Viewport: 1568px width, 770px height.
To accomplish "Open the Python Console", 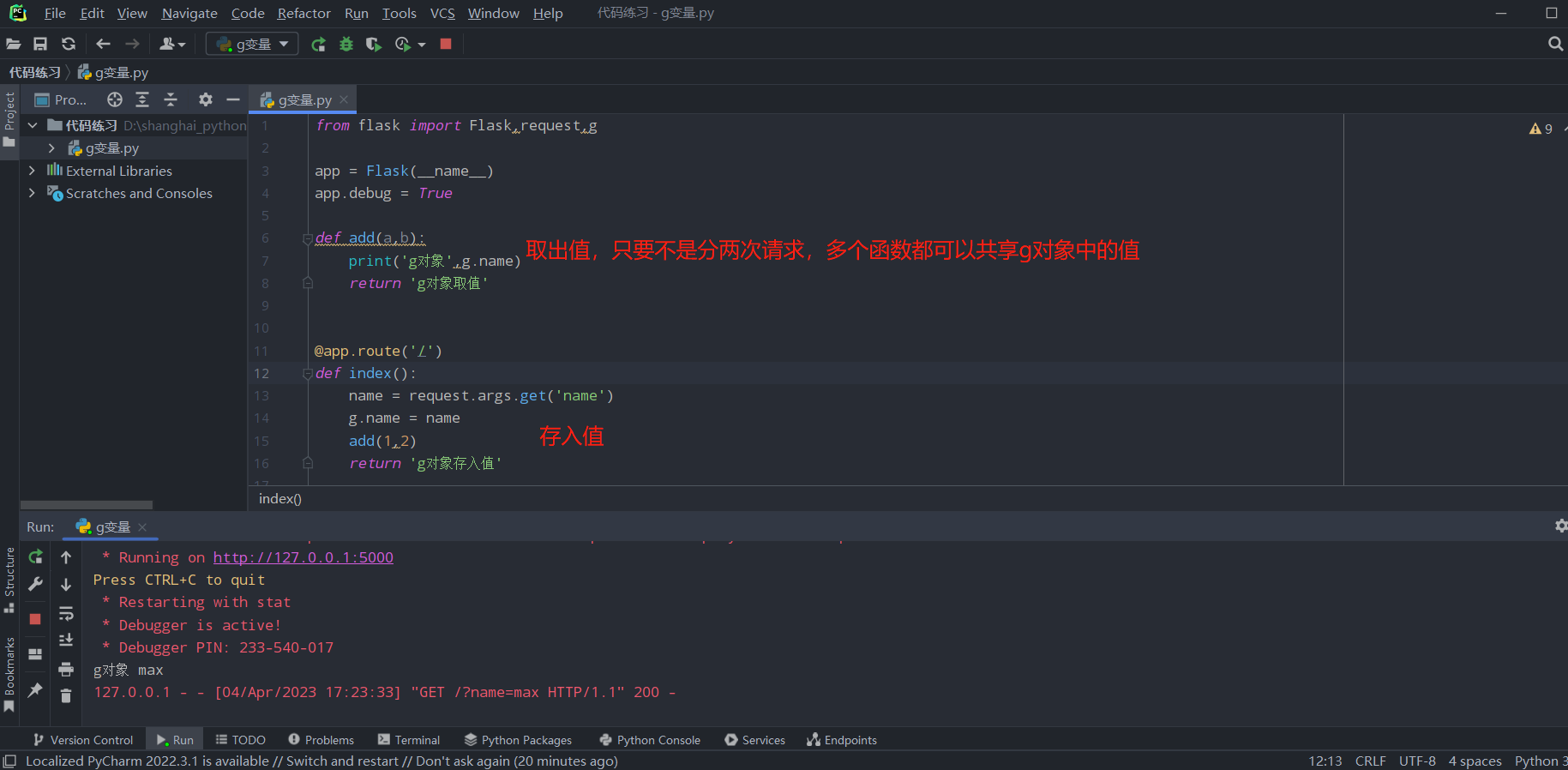I will [x=650, y=740].
